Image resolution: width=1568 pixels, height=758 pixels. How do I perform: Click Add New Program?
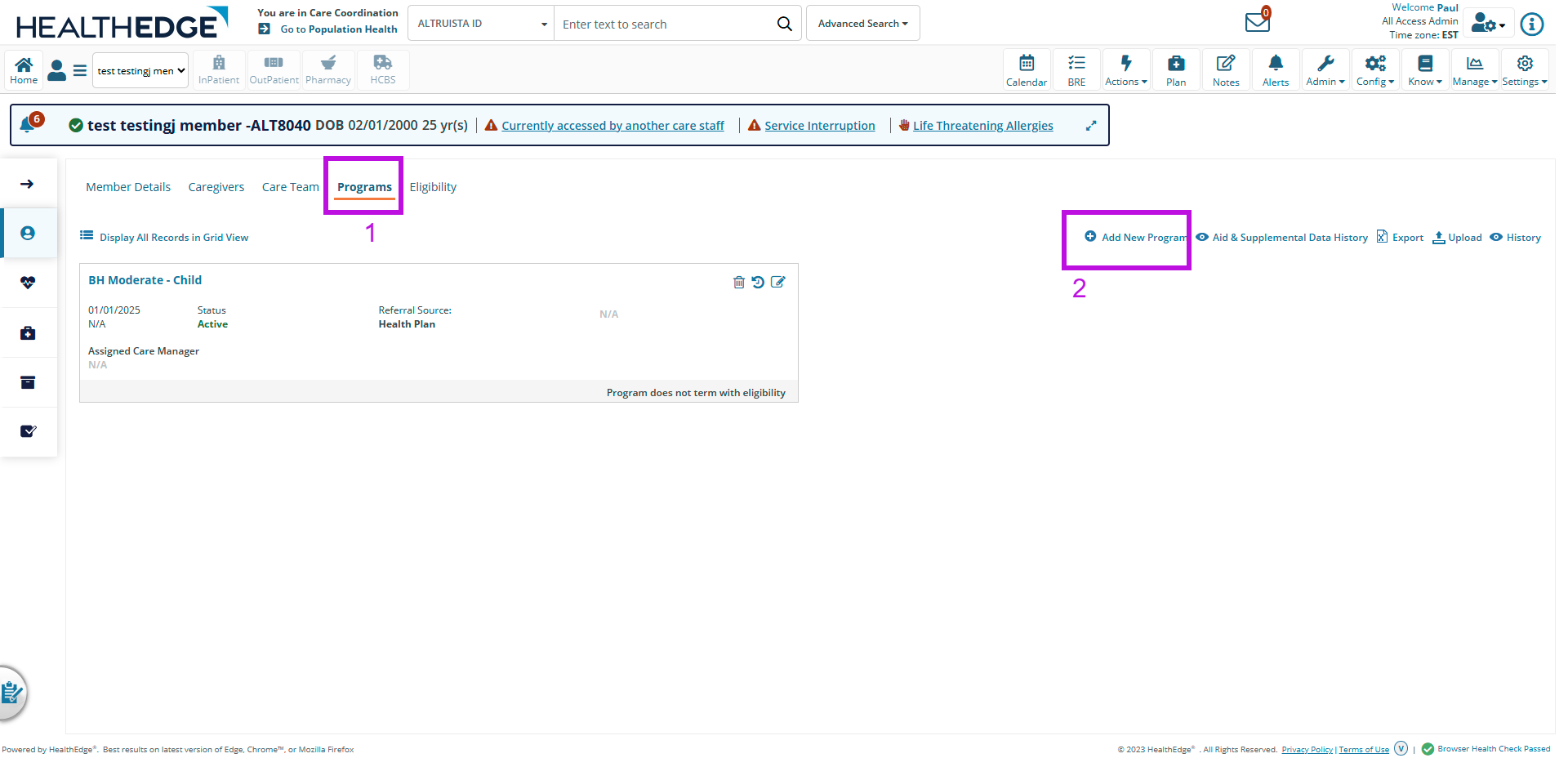pos(1136,238)
